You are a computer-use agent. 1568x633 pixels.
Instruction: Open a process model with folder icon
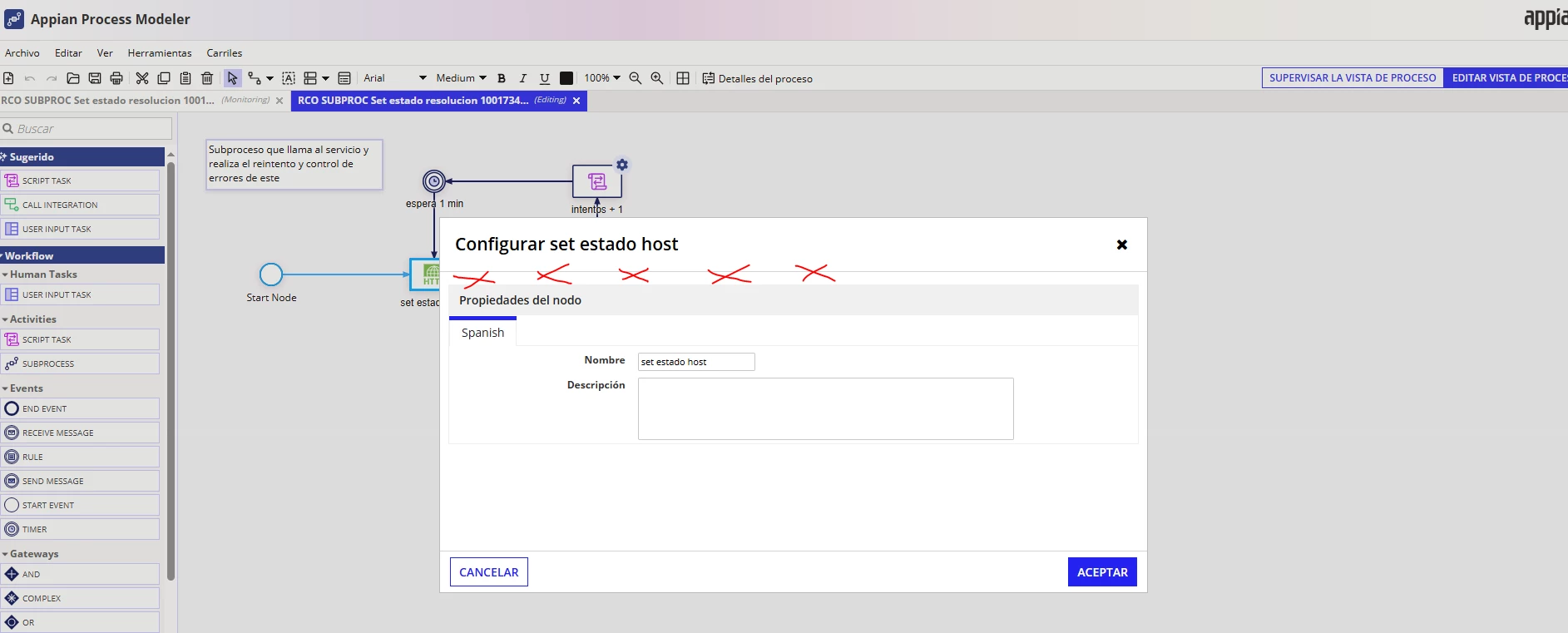(x=73, y=78)
